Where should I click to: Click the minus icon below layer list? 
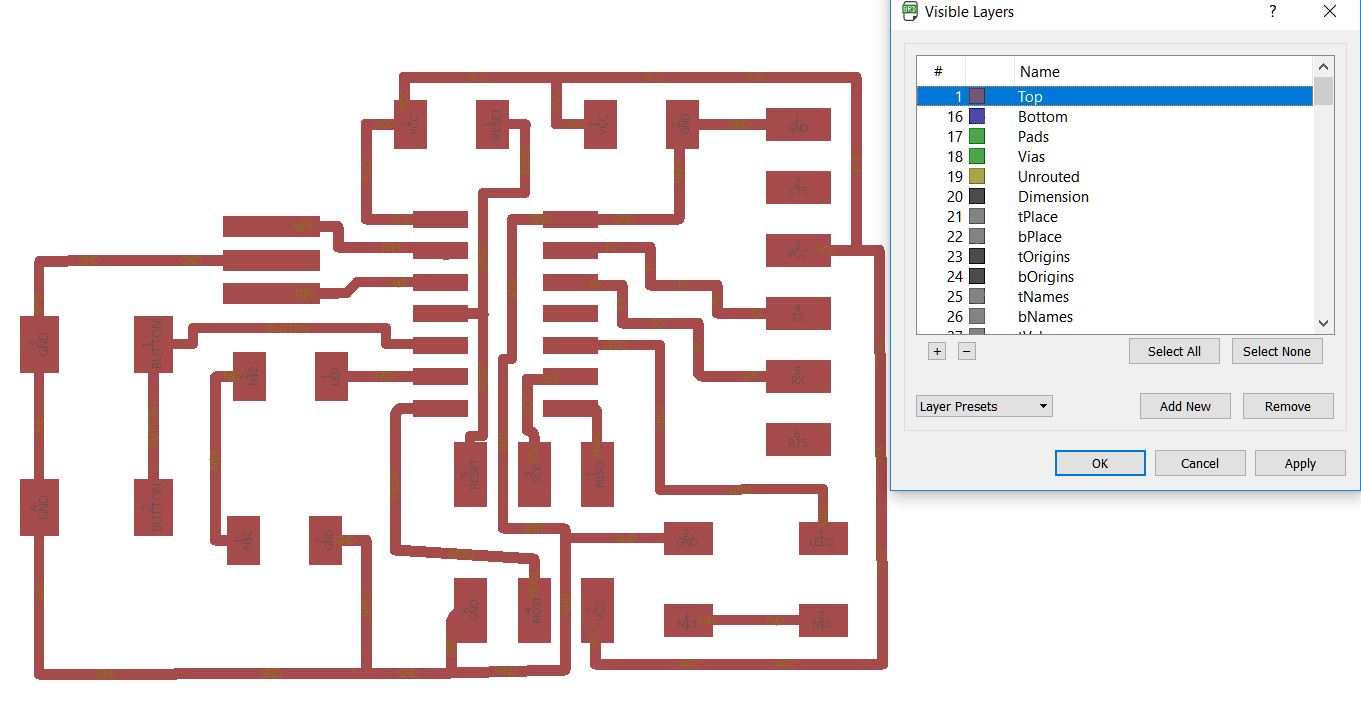967,351
